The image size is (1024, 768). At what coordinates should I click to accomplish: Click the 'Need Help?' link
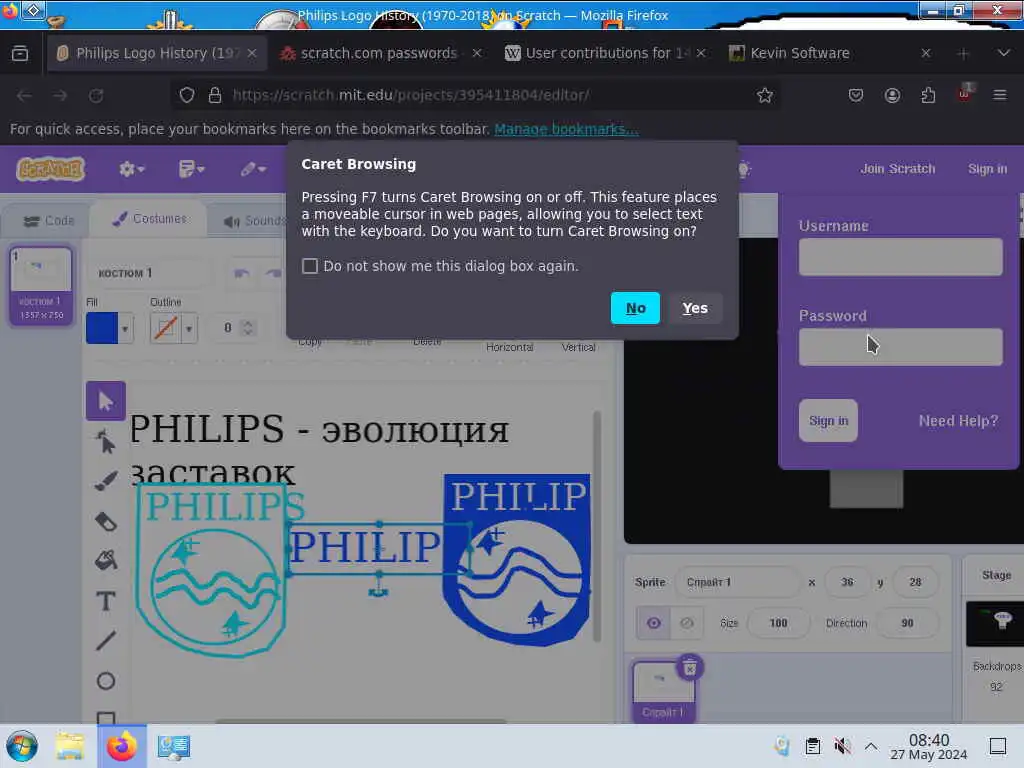click(x=958, y=421)
